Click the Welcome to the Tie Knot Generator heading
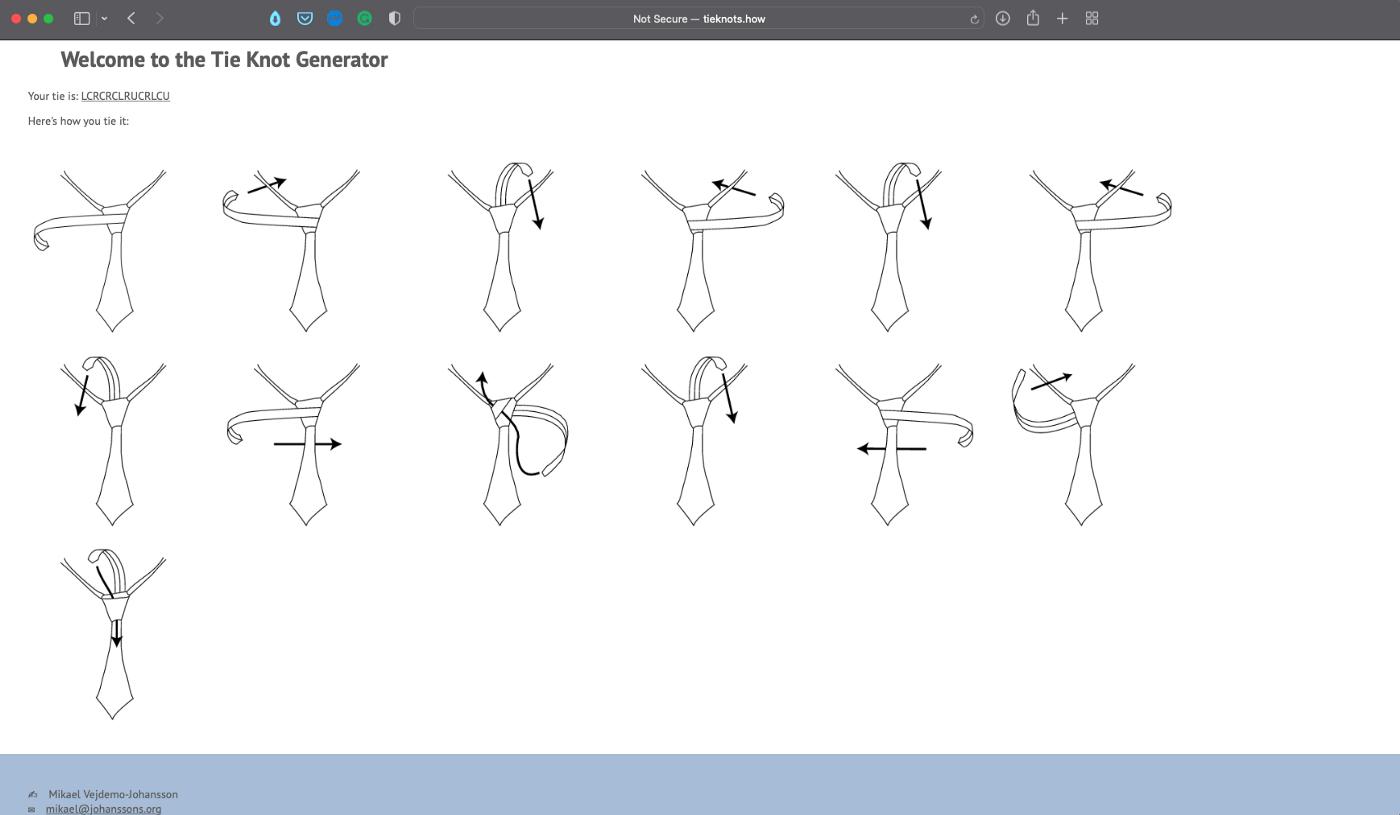 (x=224, y=59)
